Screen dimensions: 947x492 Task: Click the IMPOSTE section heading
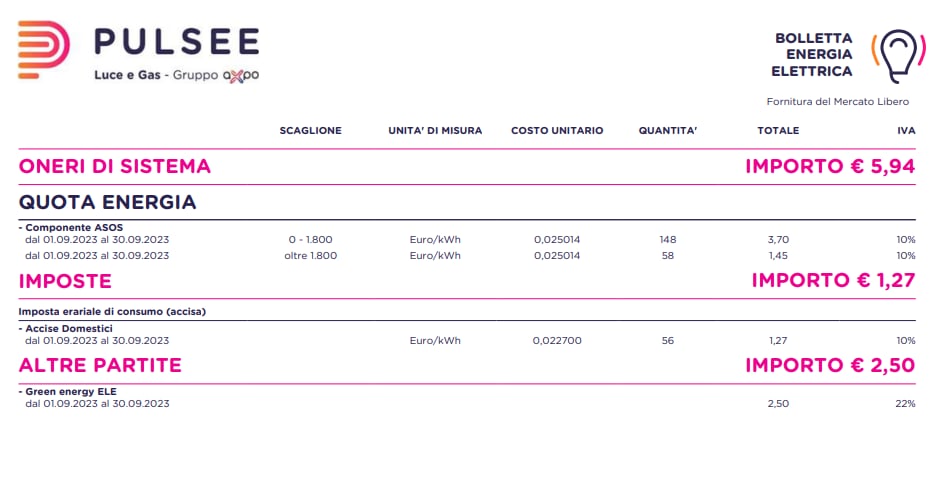tap(65, 281)
